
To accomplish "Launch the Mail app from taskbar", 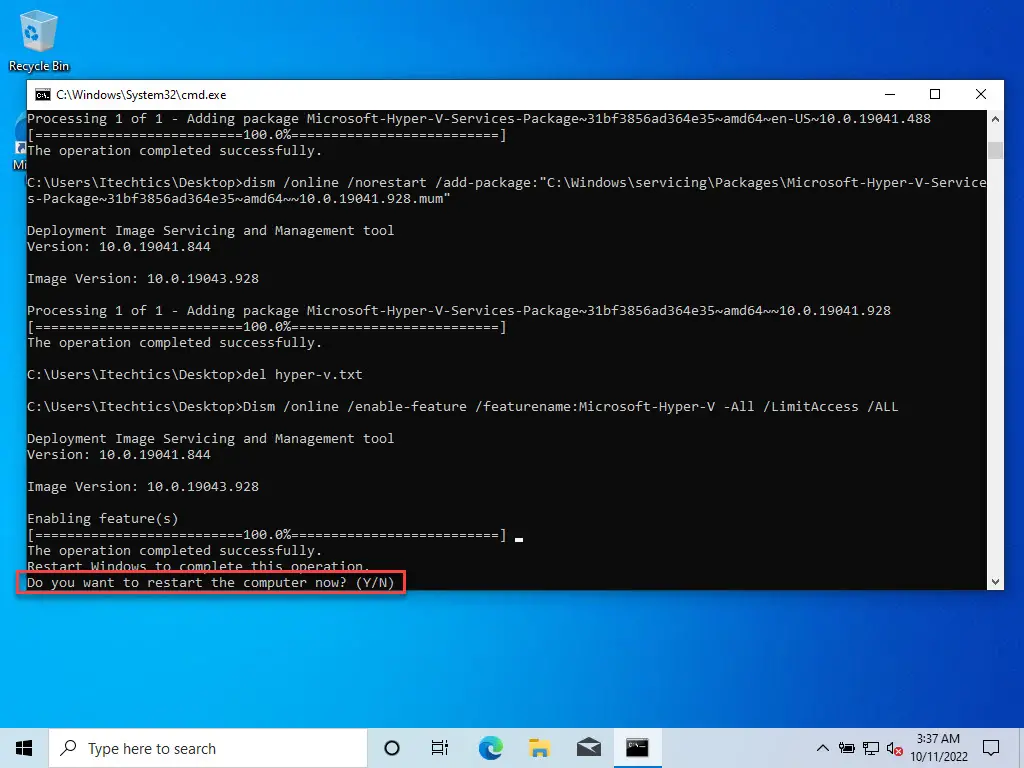I will click(x=588, y=748).
